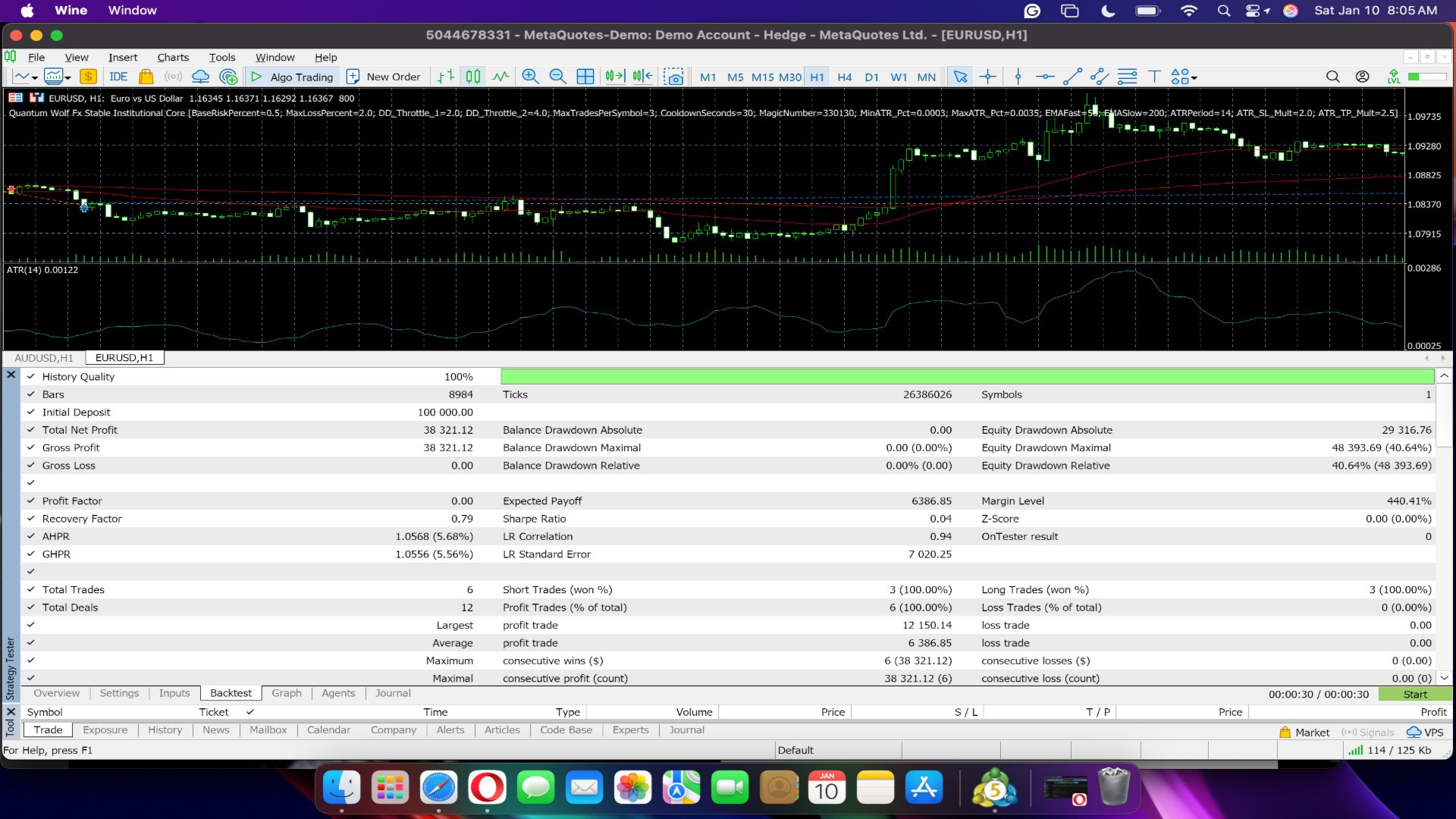Open the Market shopping bag icon

pyautogui.click(x=146, y=77)
